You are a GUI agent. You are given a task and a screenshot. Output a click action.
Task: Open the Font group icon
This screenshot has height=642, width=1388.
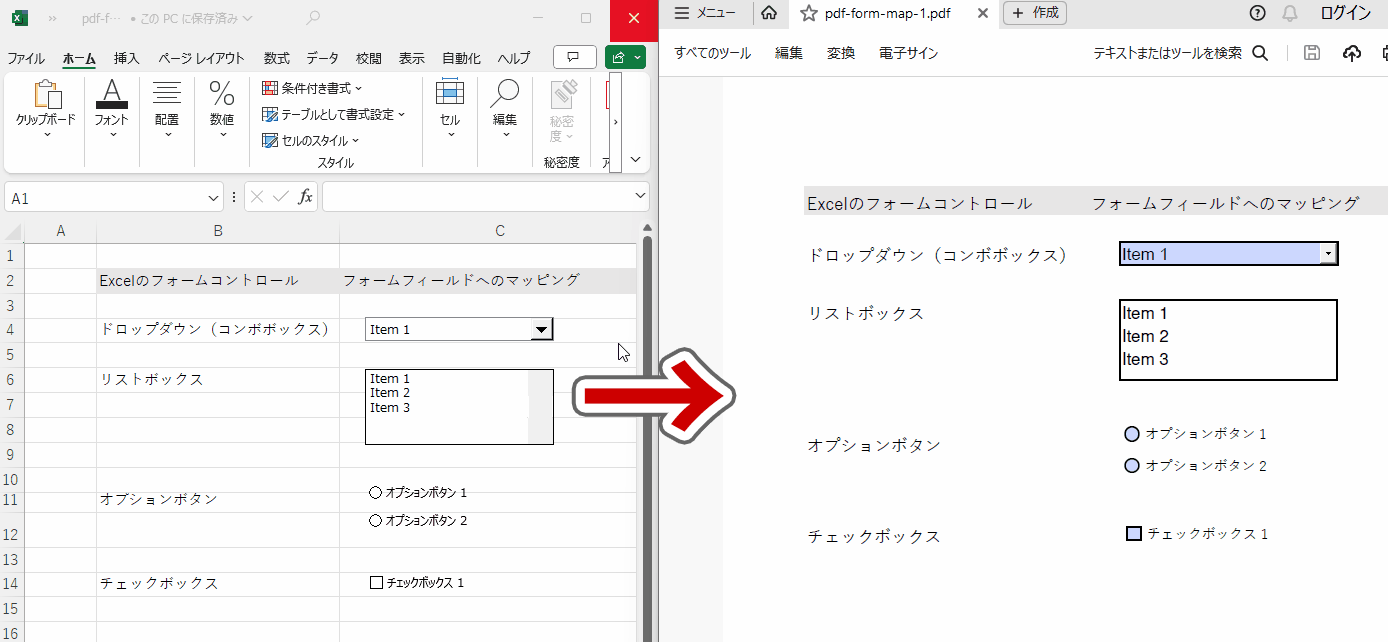112,107
